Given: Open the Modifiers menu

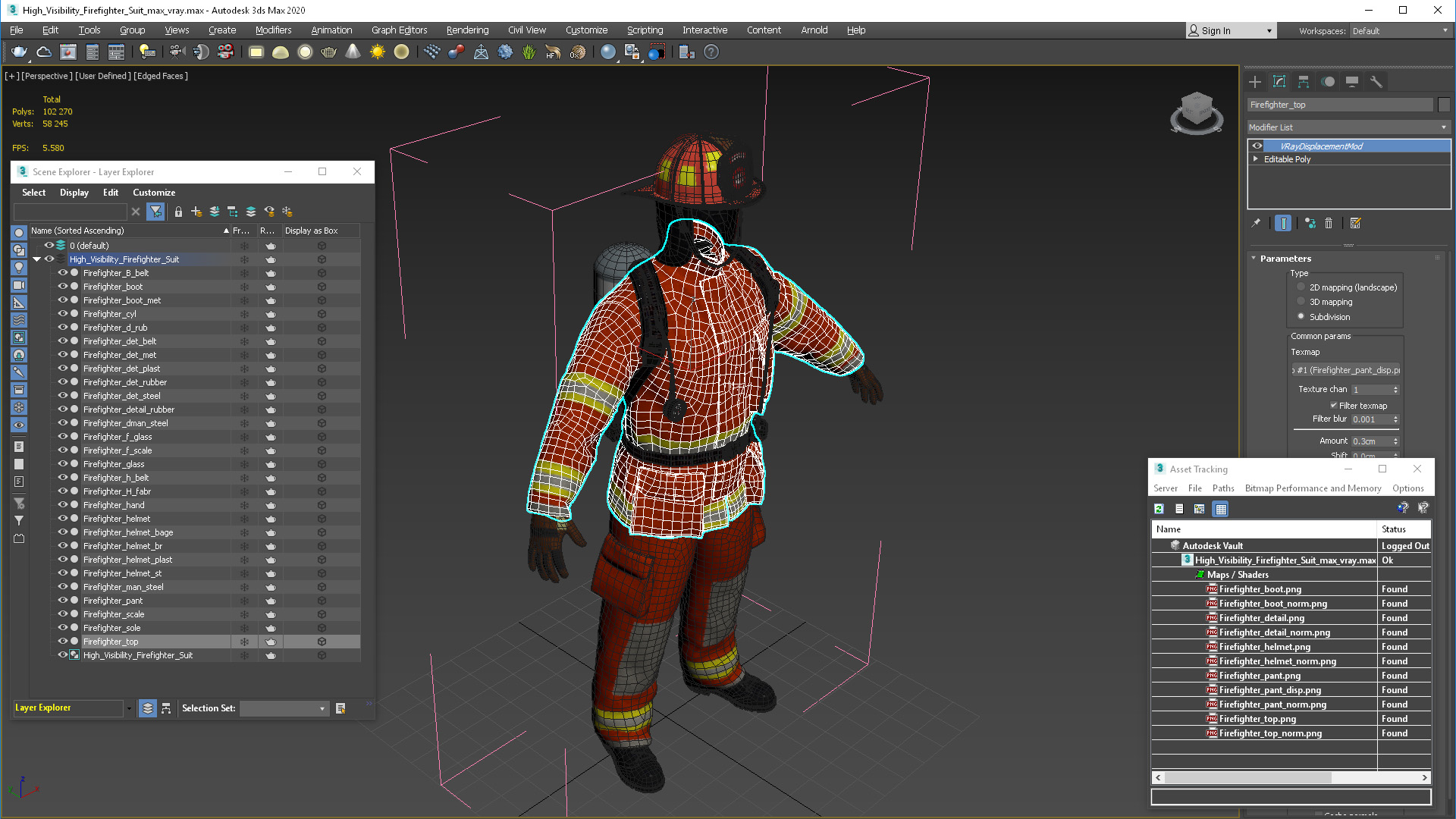Looking at the screenshot, I should coord(273,30).
